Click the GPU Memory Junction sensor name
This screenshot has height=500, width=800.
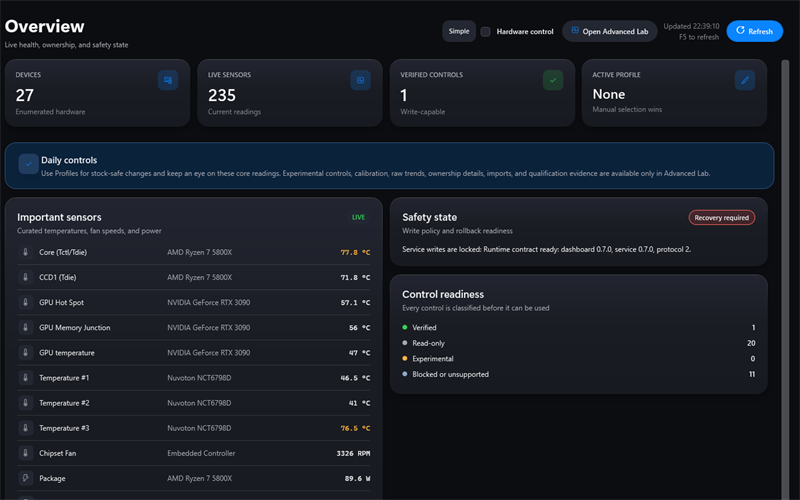tap(74, 328)
